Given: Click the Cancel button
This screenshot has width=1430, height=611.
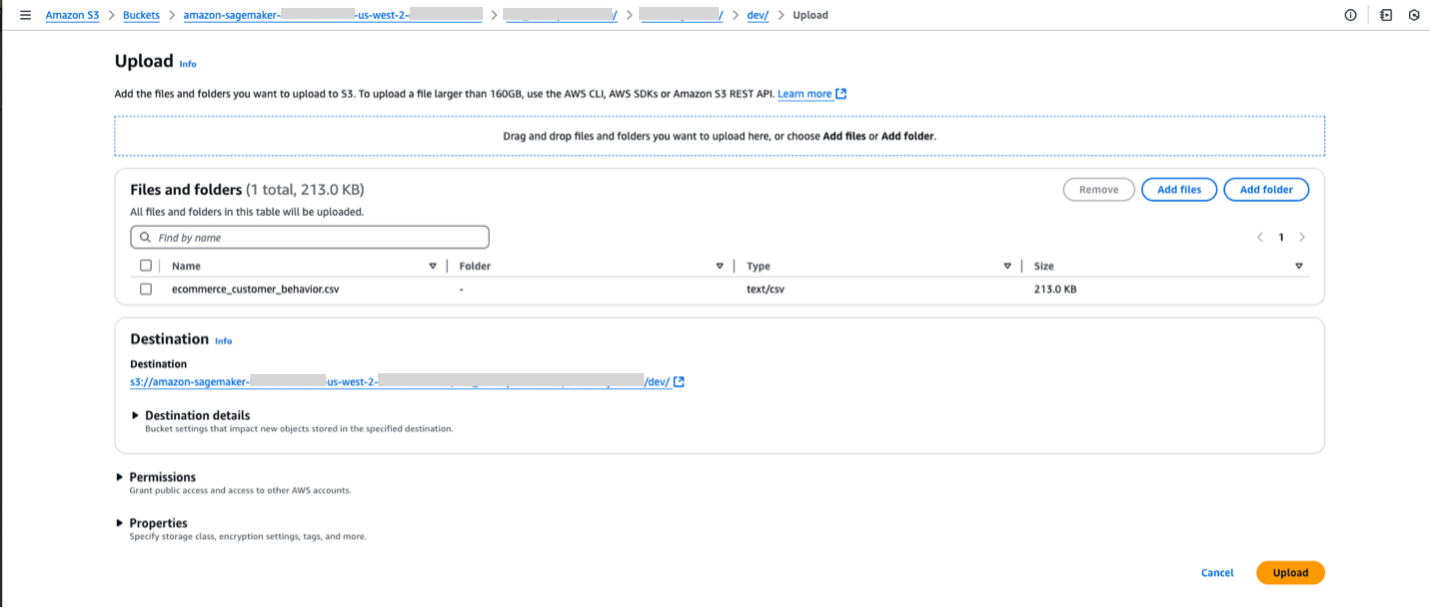Looking at the screenshot, I should [x=1217, y=573].
